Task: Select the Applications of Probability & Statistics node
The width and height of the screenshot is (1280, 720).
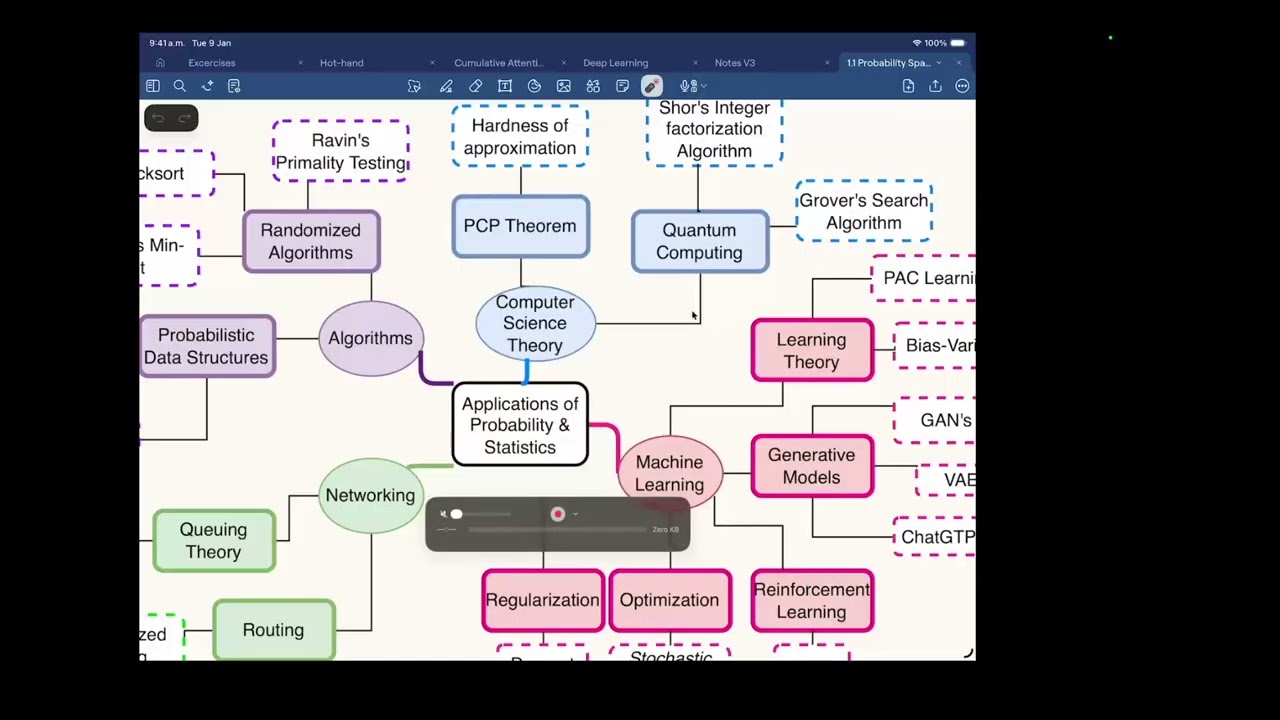Action: pos(520,425)
